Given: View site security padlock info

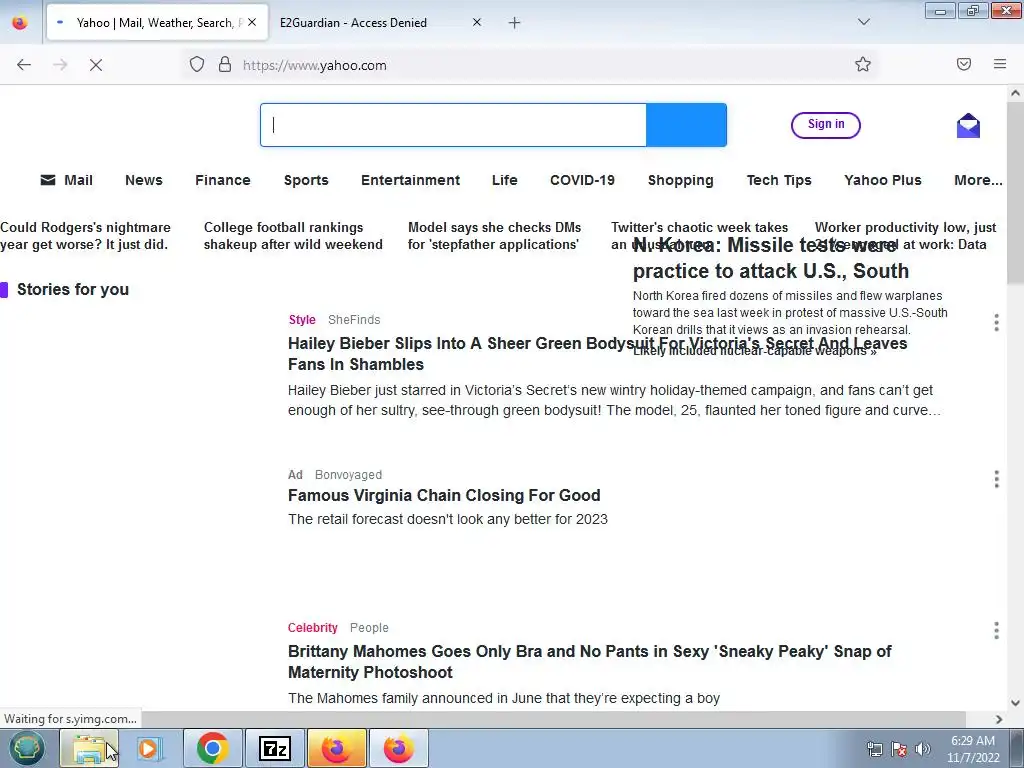Looking at the screenshot, I should 225,65.
